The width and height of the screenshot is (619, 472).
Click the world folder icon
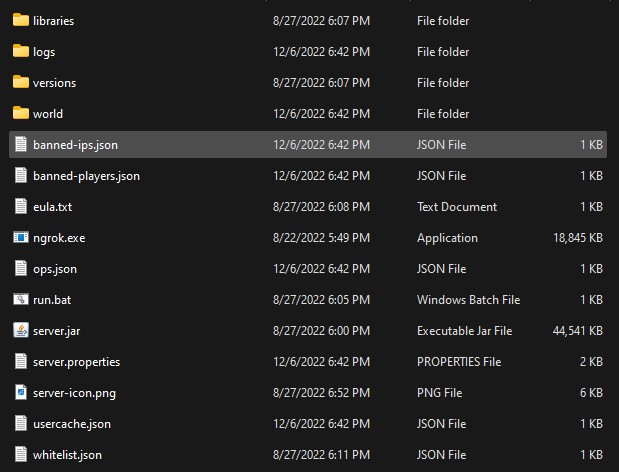pos(21,113)
